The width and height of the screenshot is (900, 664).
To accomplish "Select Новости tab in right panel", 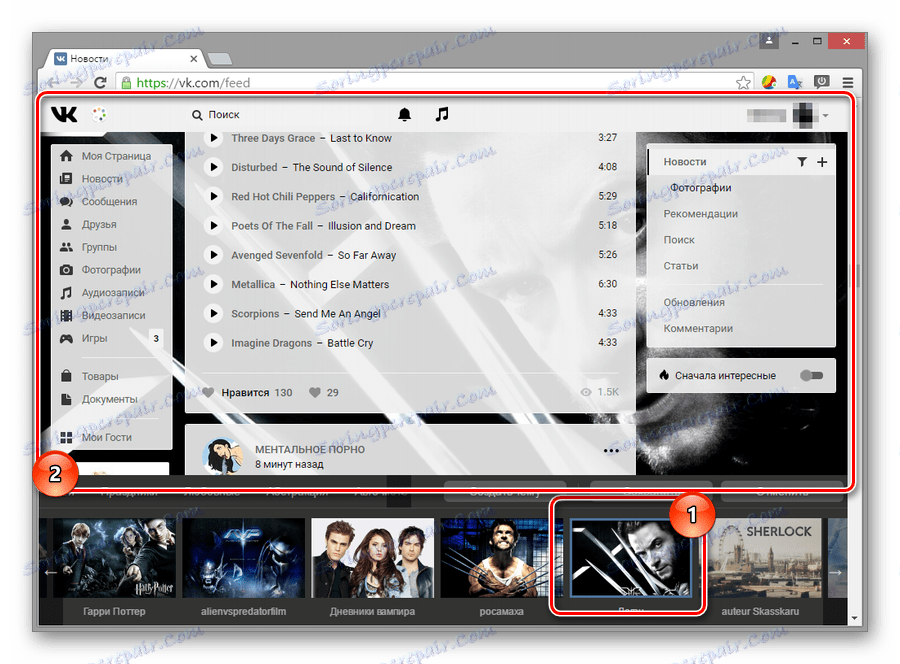I will point(685,162).
